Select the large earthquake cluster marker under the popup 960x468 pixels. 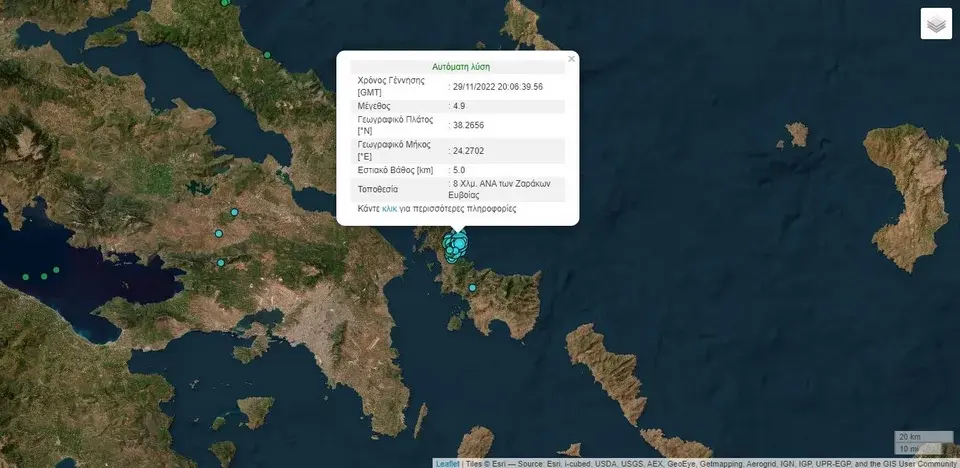pos(456,245)
